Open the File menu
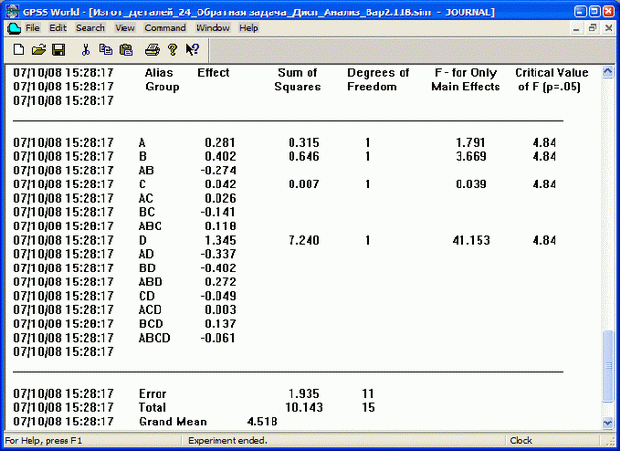Viewport: 620px width, 451px height. [x=32, y=28]
